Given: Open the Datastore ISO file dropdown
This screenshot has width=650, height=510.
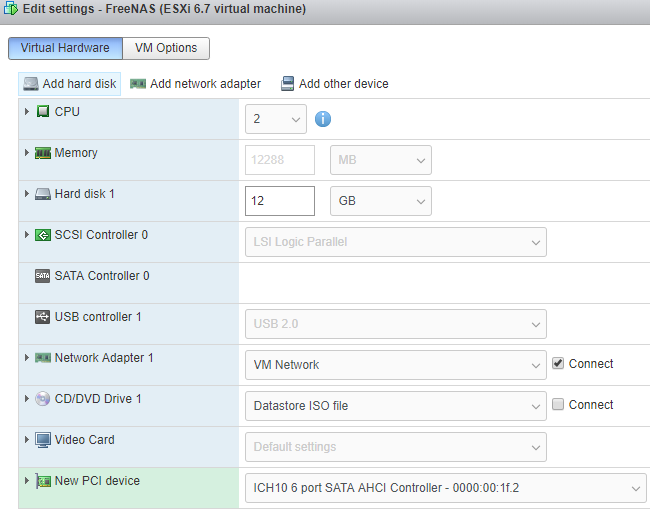Looking at the screenshot, I should tap(396, 406).
